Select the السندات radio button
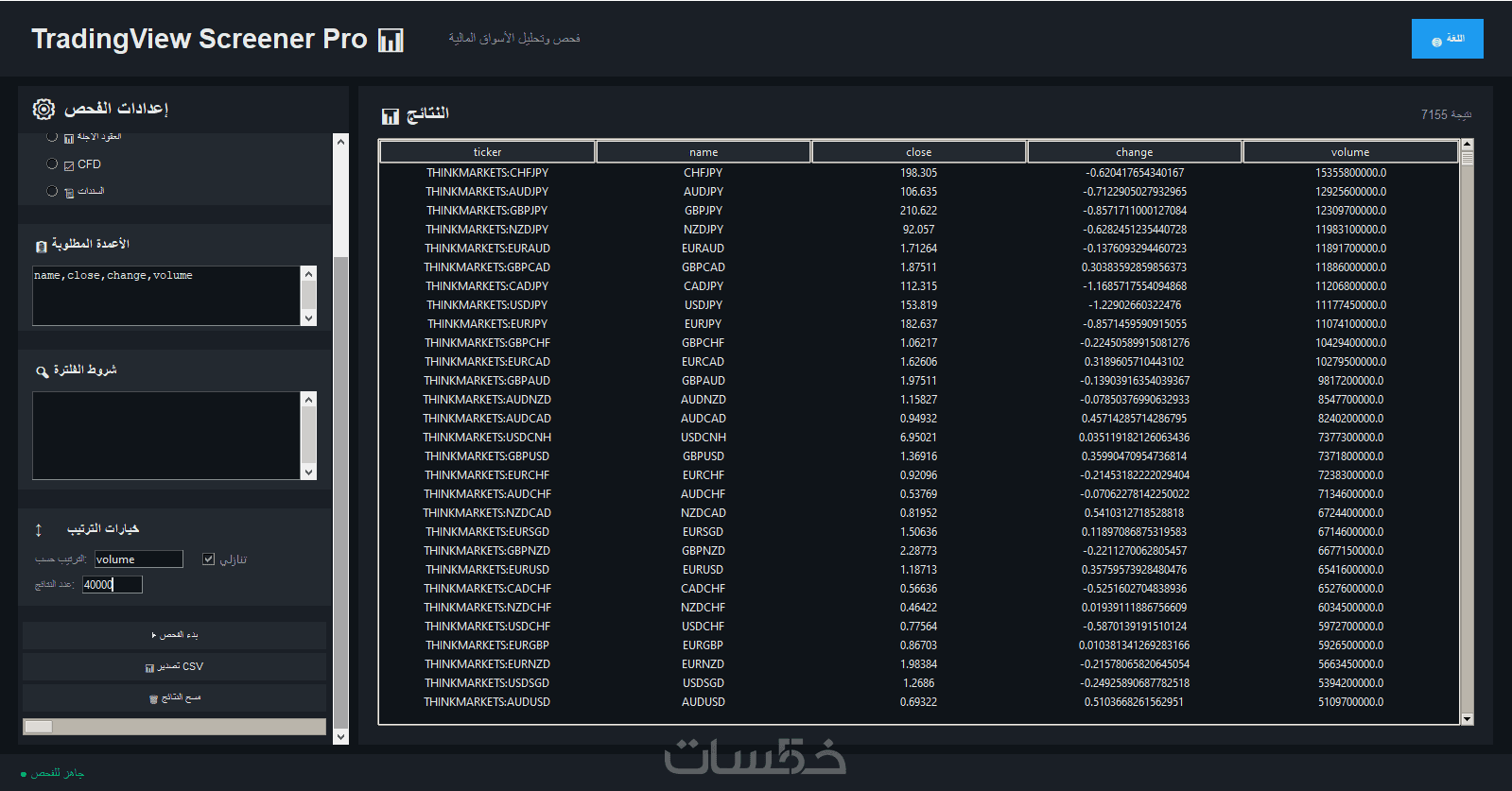1512x791 pixels. coord(52,191)
